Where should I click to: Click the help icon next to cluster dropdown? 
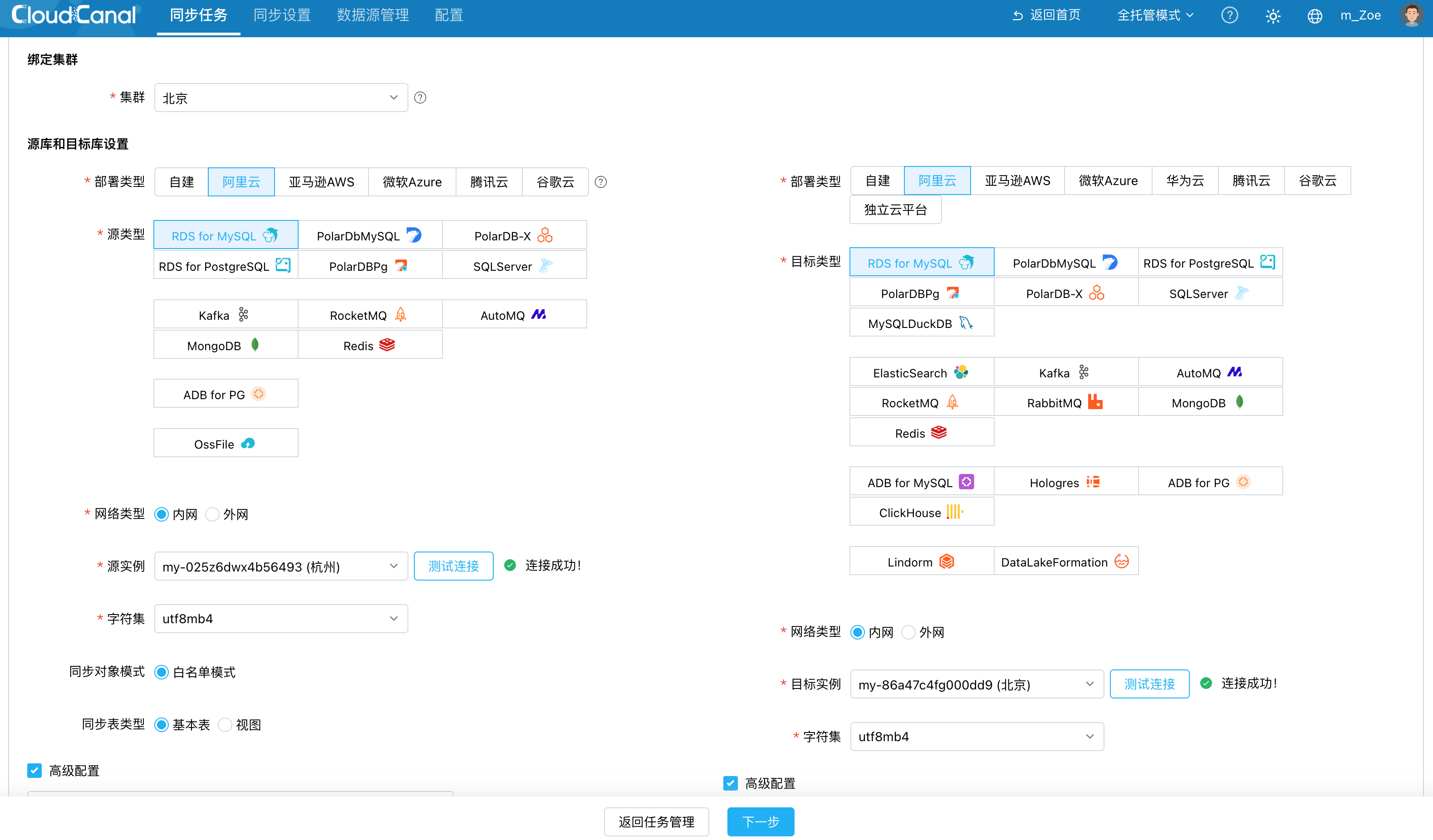[420, 98]
